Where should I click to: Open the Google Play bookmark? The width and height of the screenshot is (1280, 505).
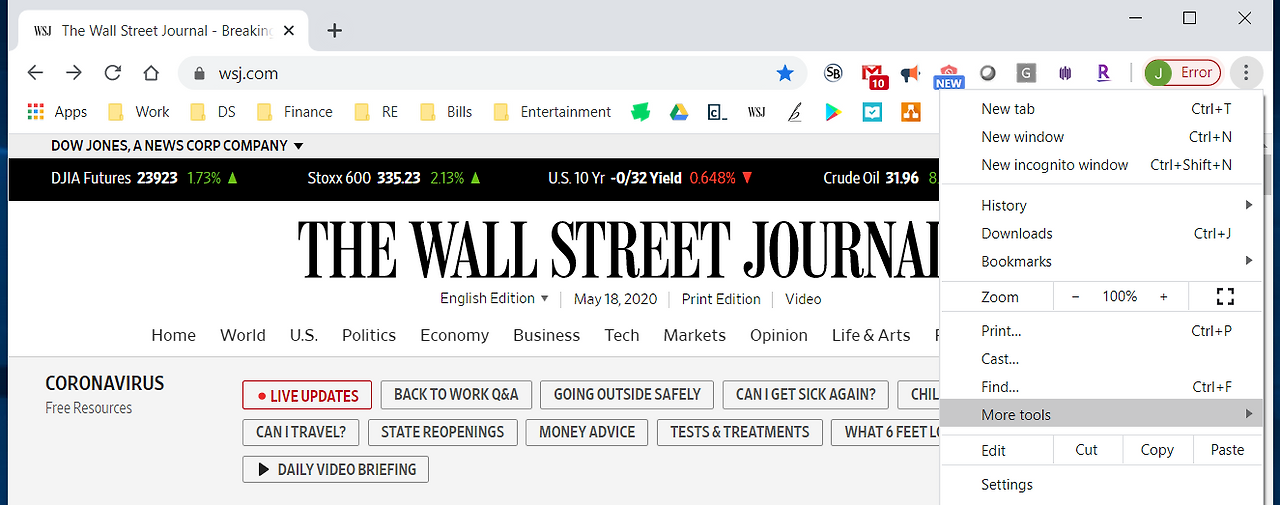click(x=833, y=112)
